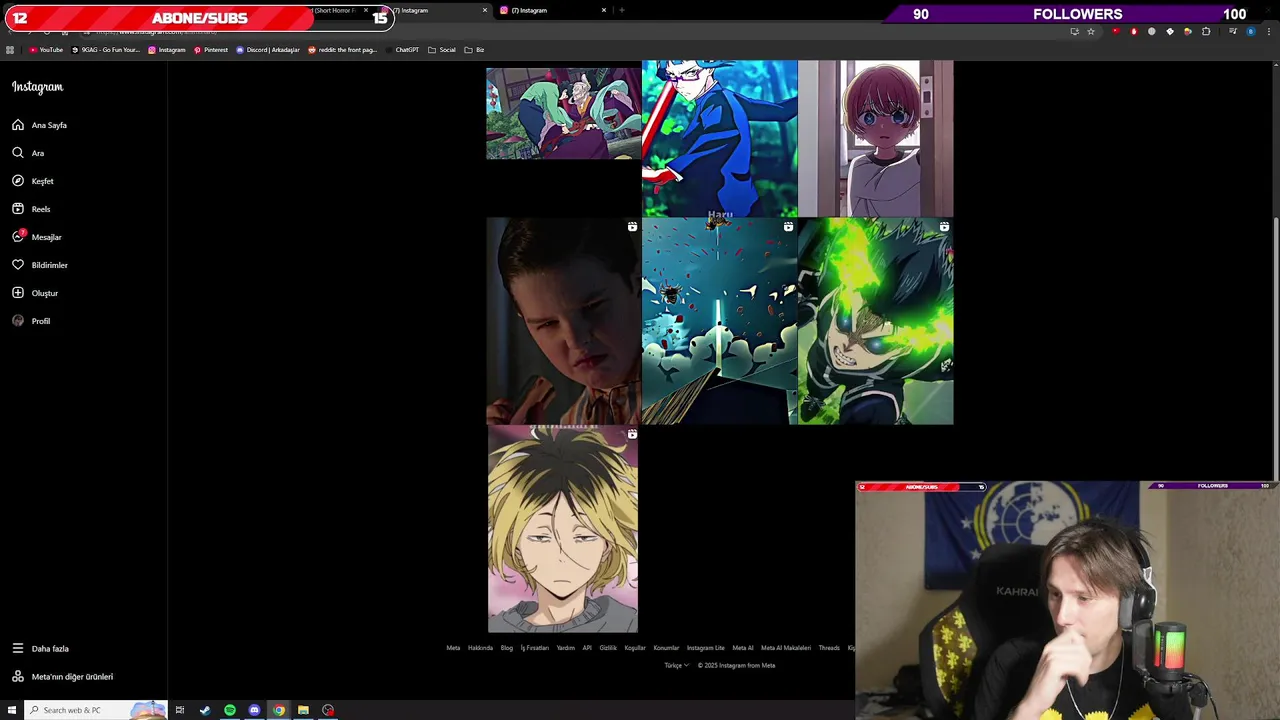The image size is (1280, 720).
Task: Click the Oluştur plus icon
Action: point(18,293)
